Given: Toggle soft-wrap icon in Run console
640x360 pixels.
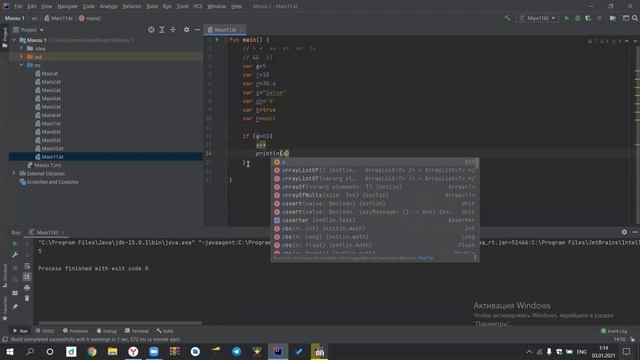Looking at the screenshot, I should coord(27,266).
